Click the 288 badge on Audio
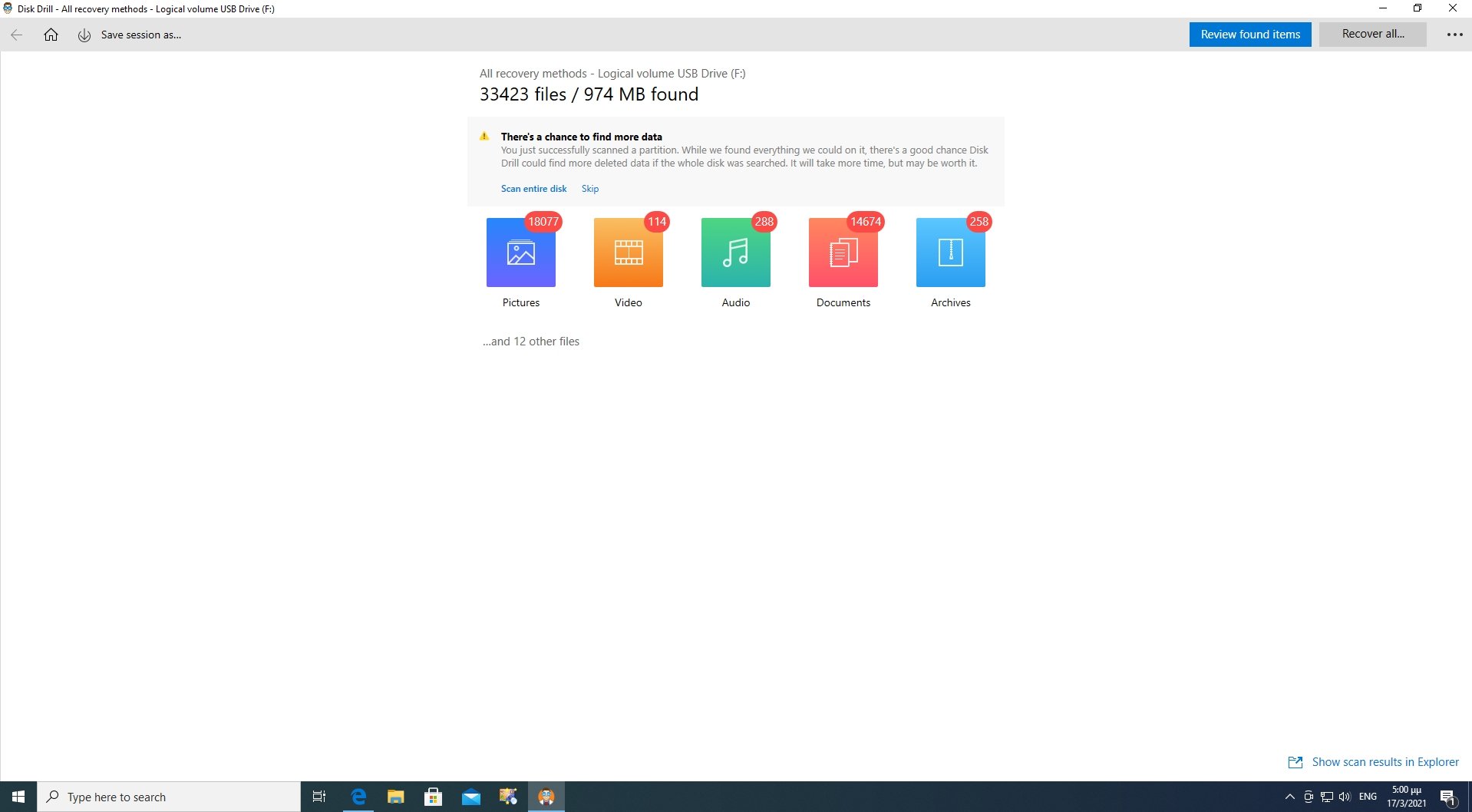 (764, 222)
